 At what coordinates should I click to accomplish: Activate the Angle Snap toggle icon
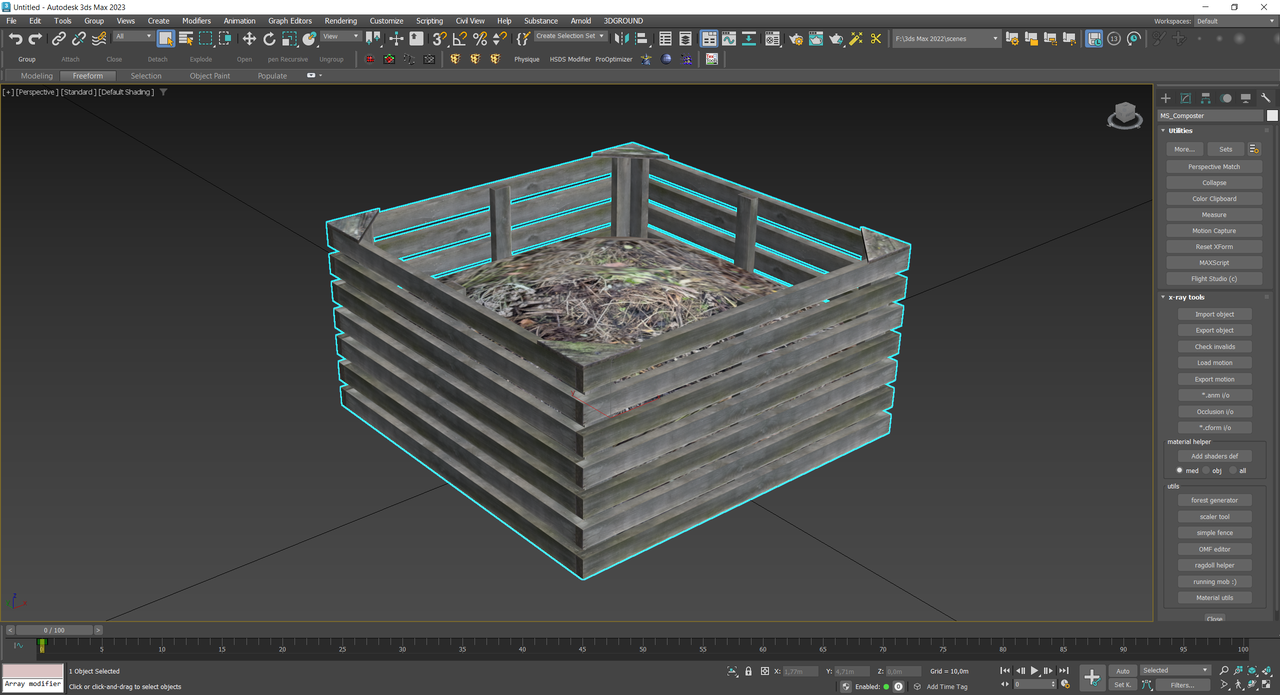pyautogui.click(x=459, y=39)
